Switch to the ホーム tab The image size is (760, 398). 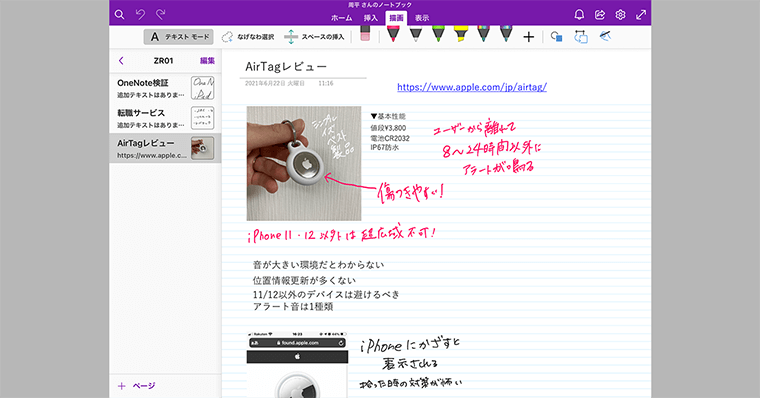342,18
